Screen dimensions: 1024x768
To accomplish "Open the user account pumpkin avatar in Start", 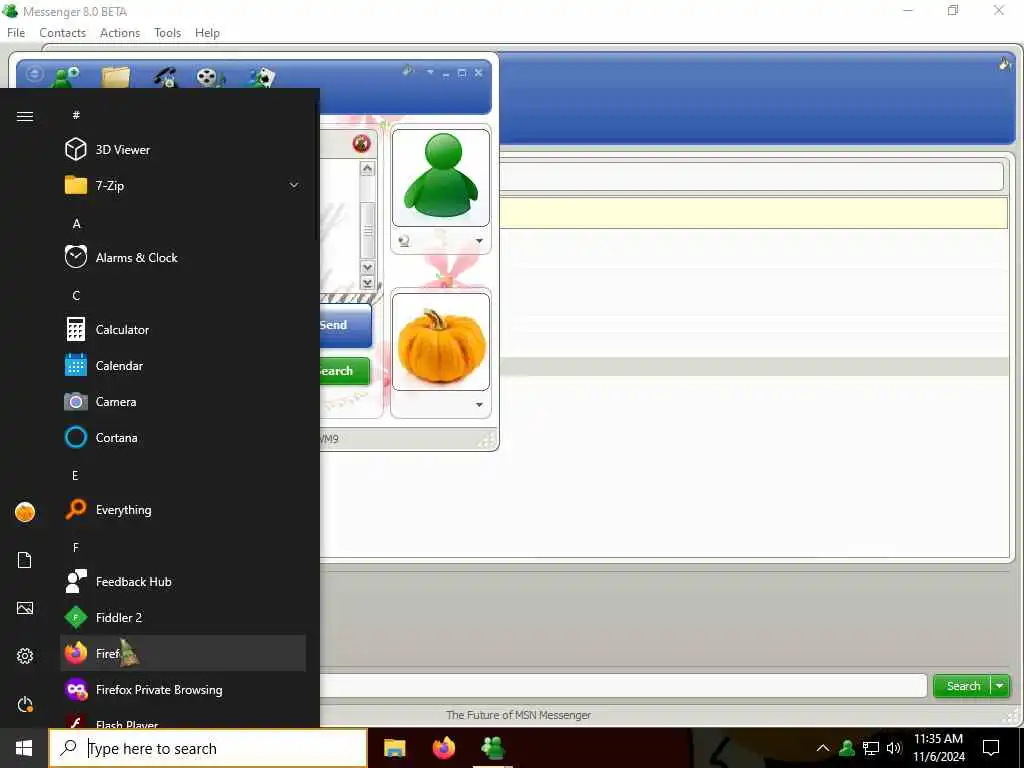I will coord(25,512).
